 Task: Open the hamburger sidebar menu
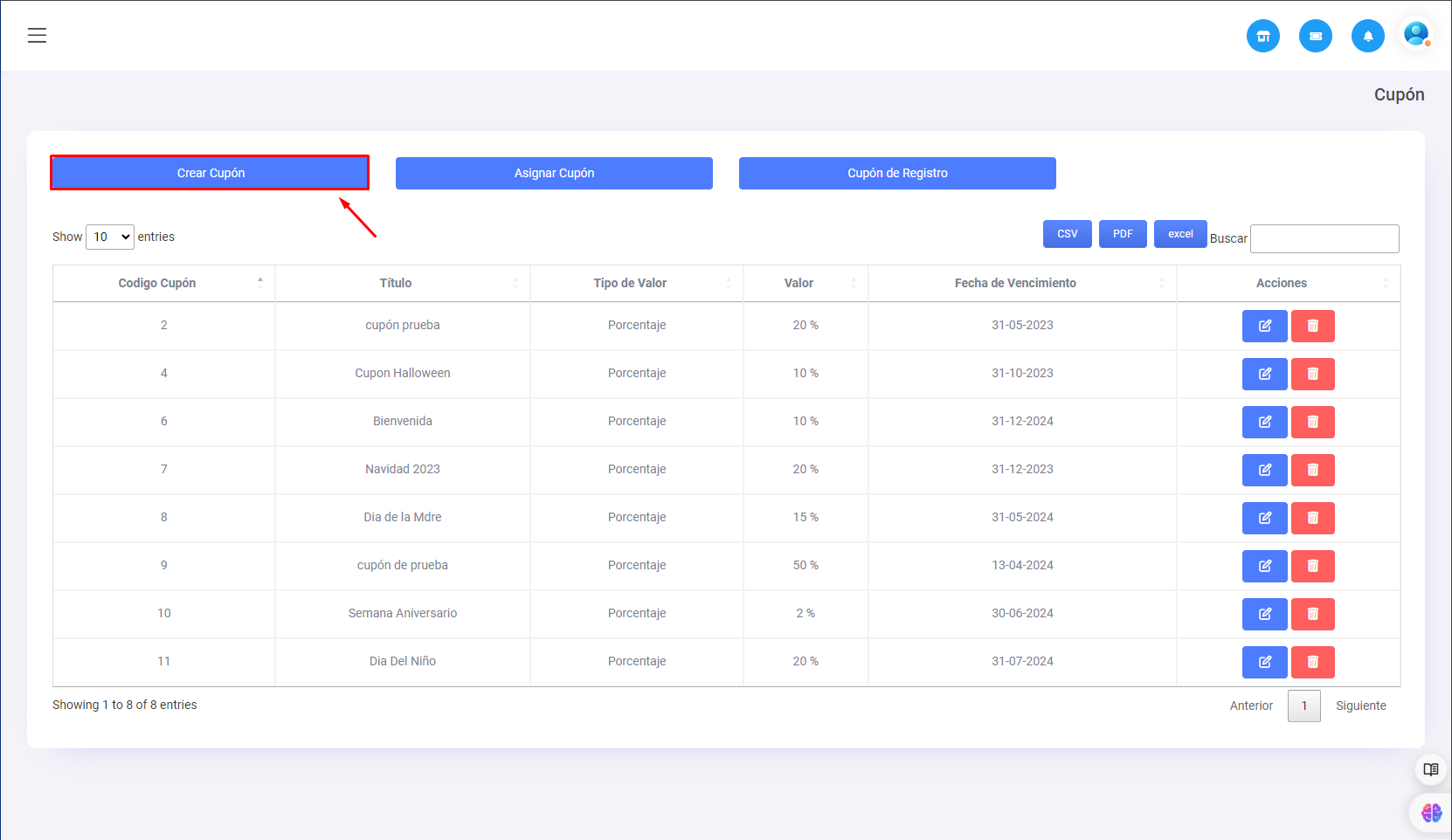37,36
